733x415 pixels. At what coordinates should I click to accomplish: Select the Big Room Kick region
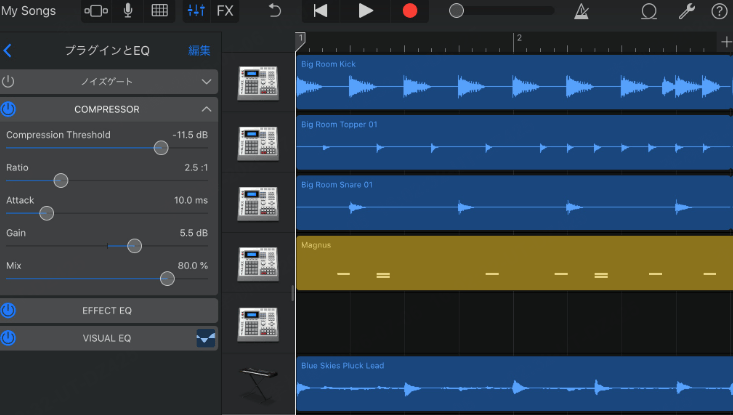(514, 82)
